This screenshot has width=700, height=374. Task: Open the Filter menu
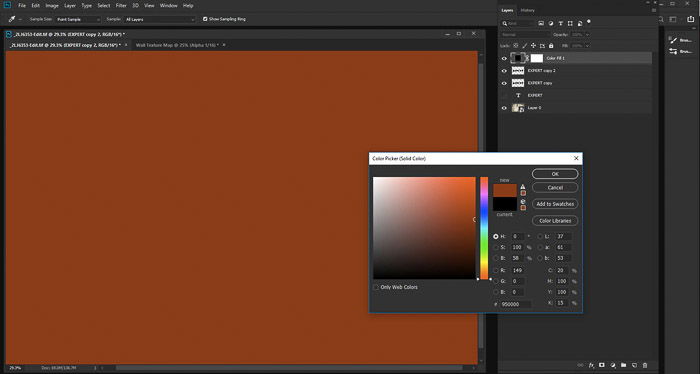(121, 6)
